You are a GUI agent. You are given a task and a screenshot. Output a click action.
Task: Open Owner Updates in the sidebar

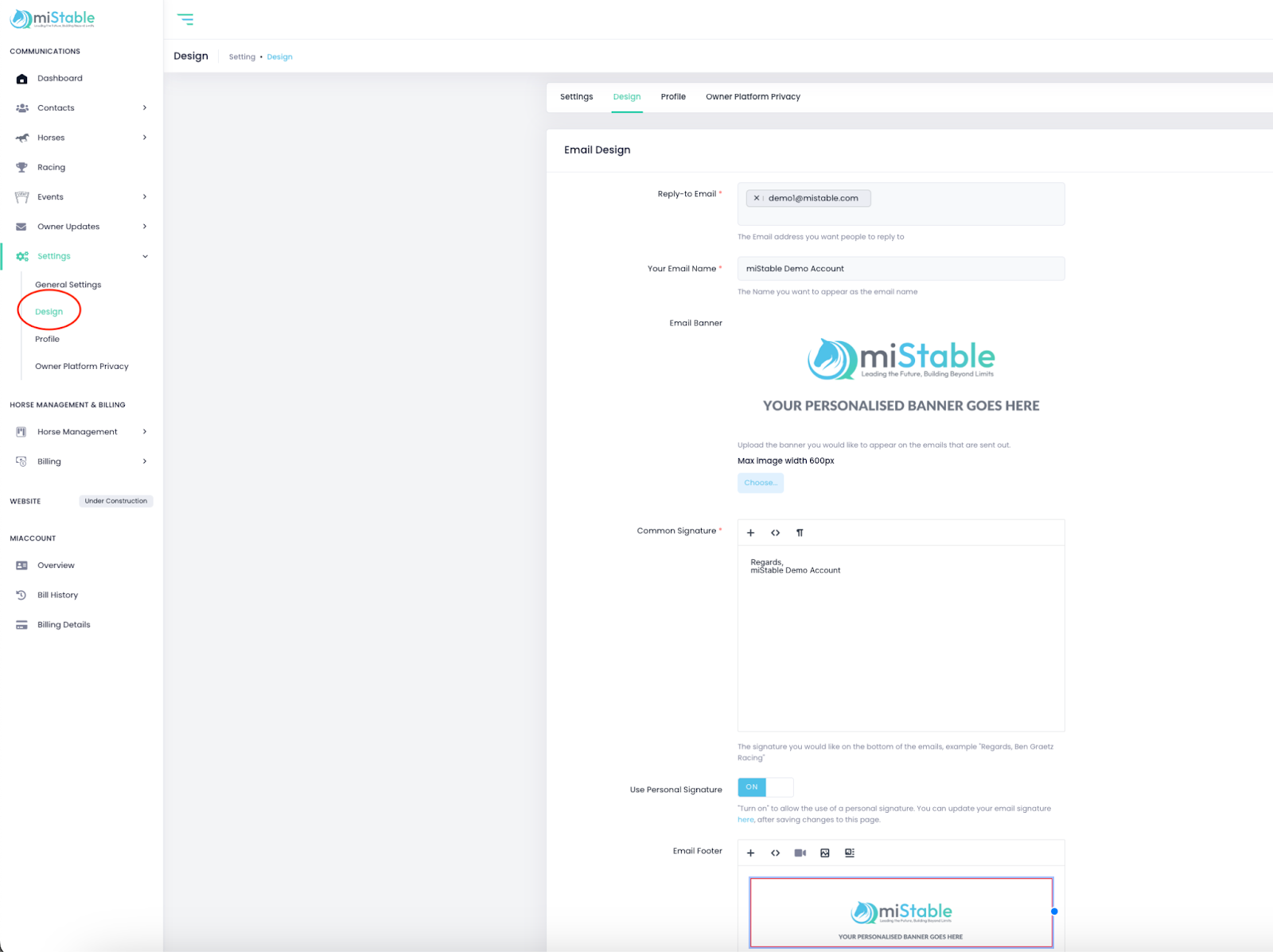68,226
